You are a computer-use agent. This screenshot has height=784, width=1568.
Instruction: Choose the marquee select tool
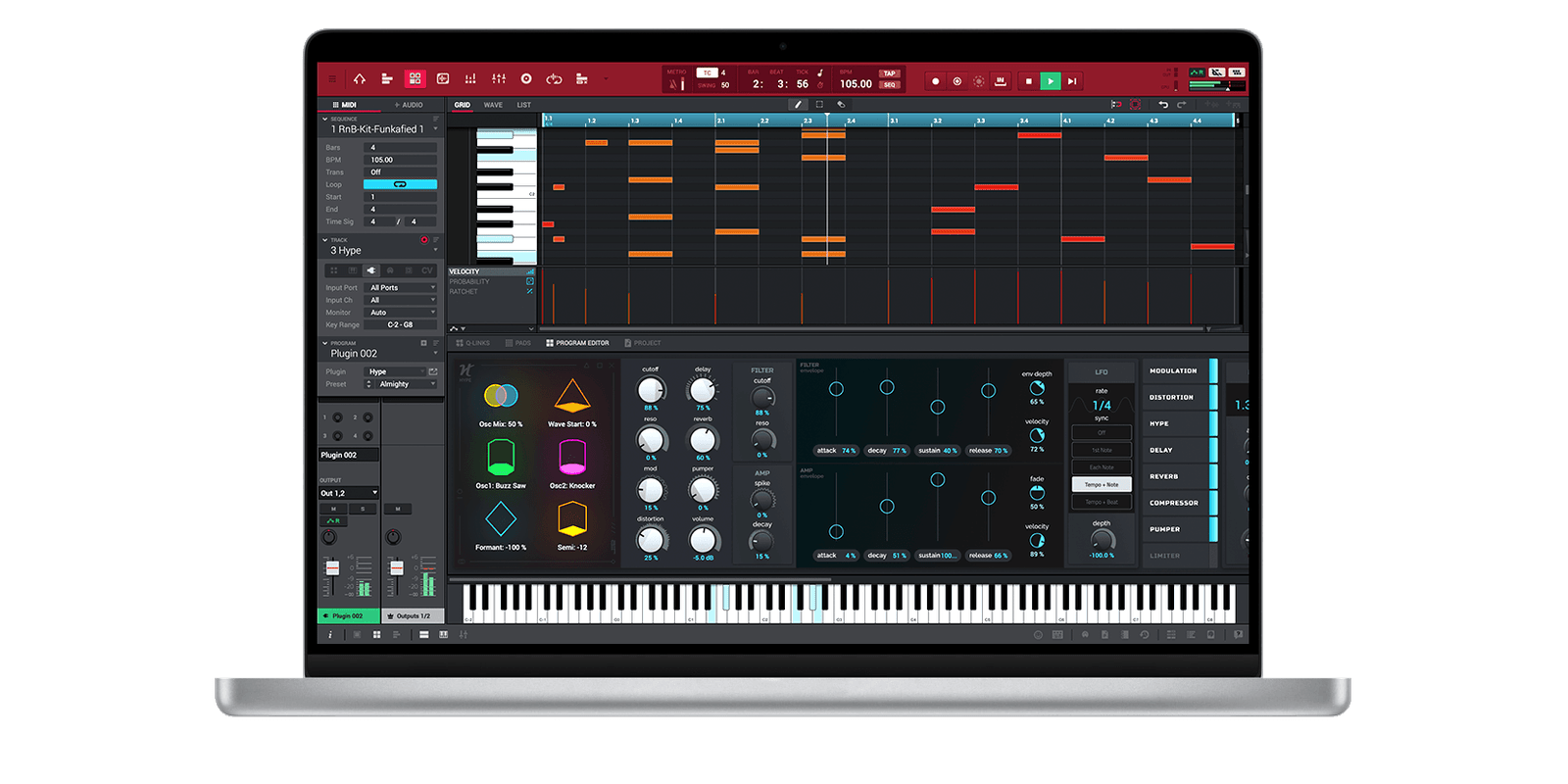click(819, 104)
